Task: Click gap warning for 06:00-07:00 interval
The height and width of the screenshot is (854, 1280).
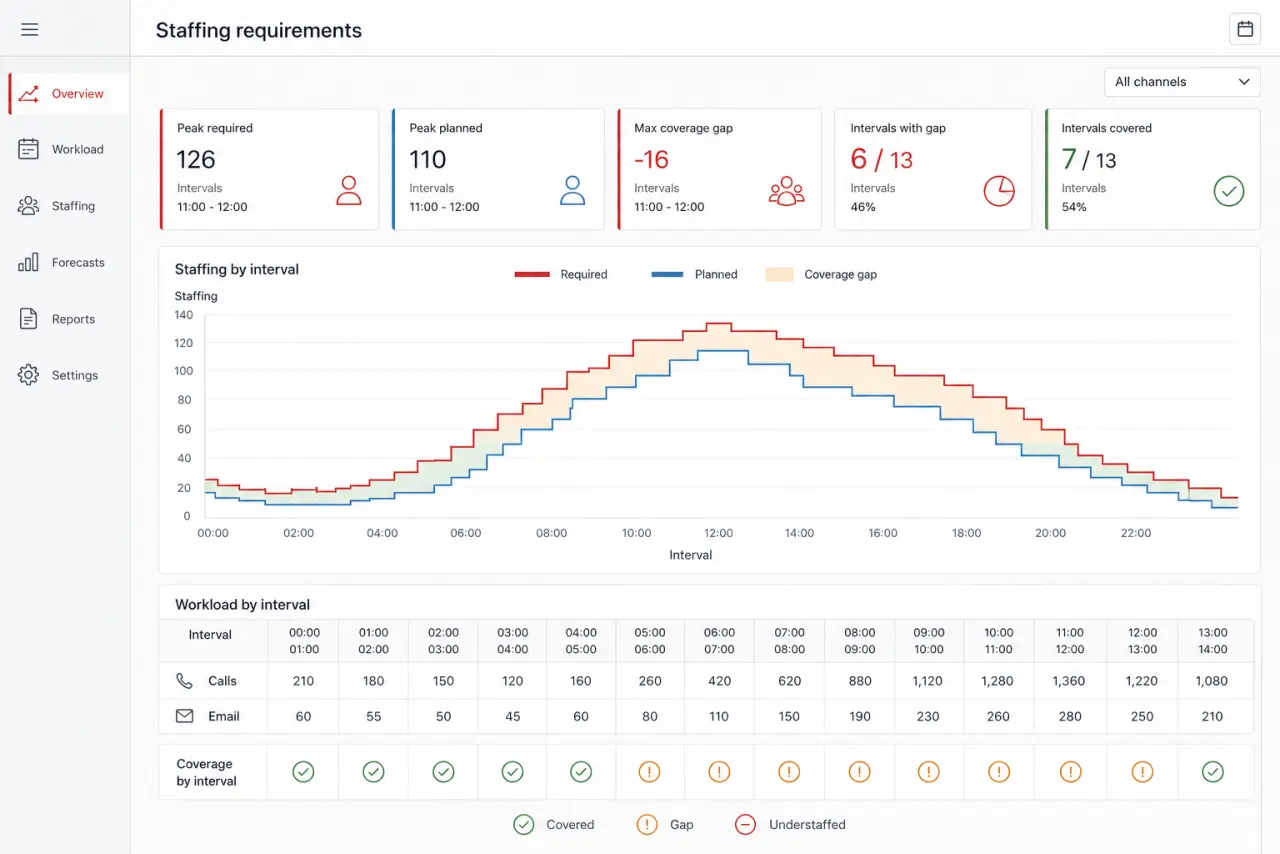Action: click(719, 771)
